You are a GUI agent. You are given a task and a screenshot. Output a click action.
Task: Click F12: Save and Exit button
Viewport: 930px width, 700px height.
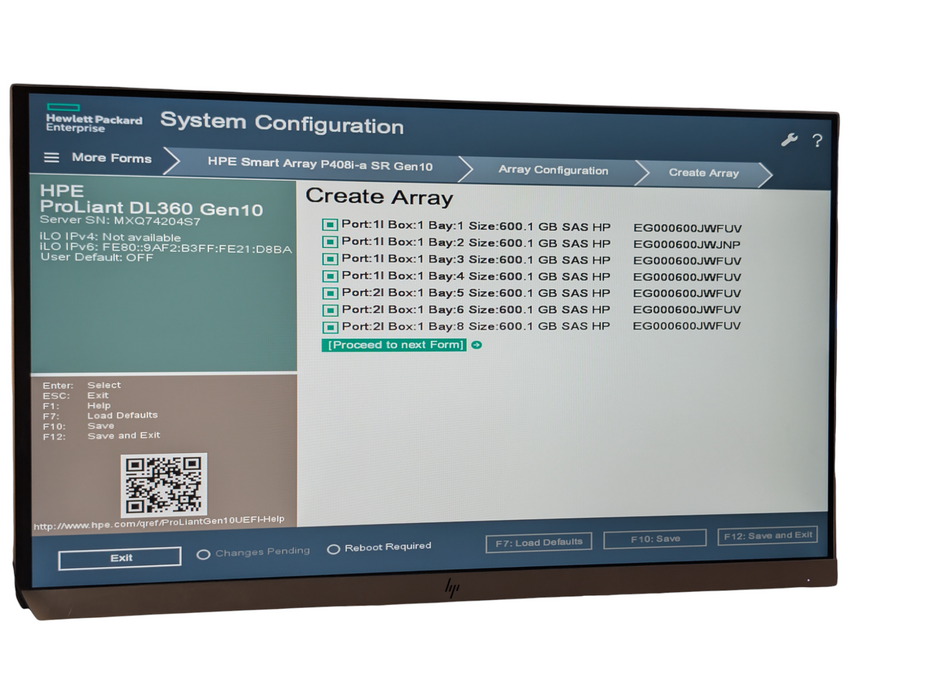767,535
